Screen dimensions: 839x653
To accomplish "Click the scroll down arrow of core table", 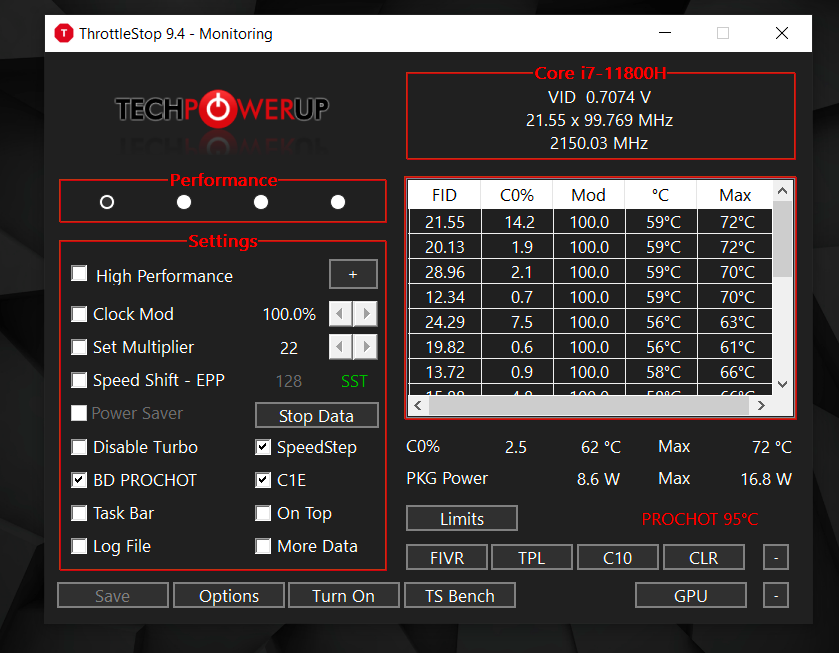I will pos(782,384).
